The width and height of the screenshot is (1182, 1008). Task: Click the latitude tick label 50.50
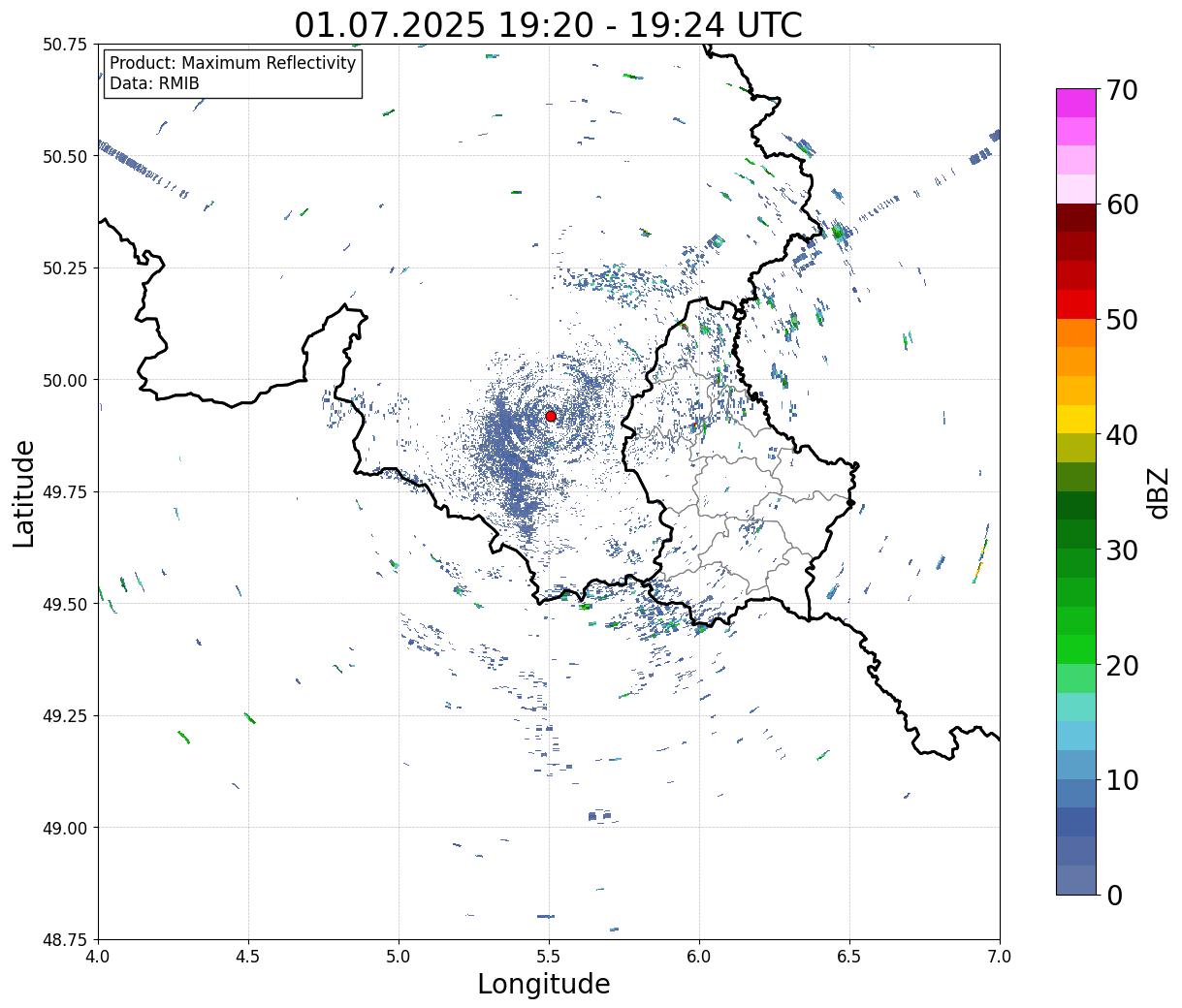click(65, 156)
